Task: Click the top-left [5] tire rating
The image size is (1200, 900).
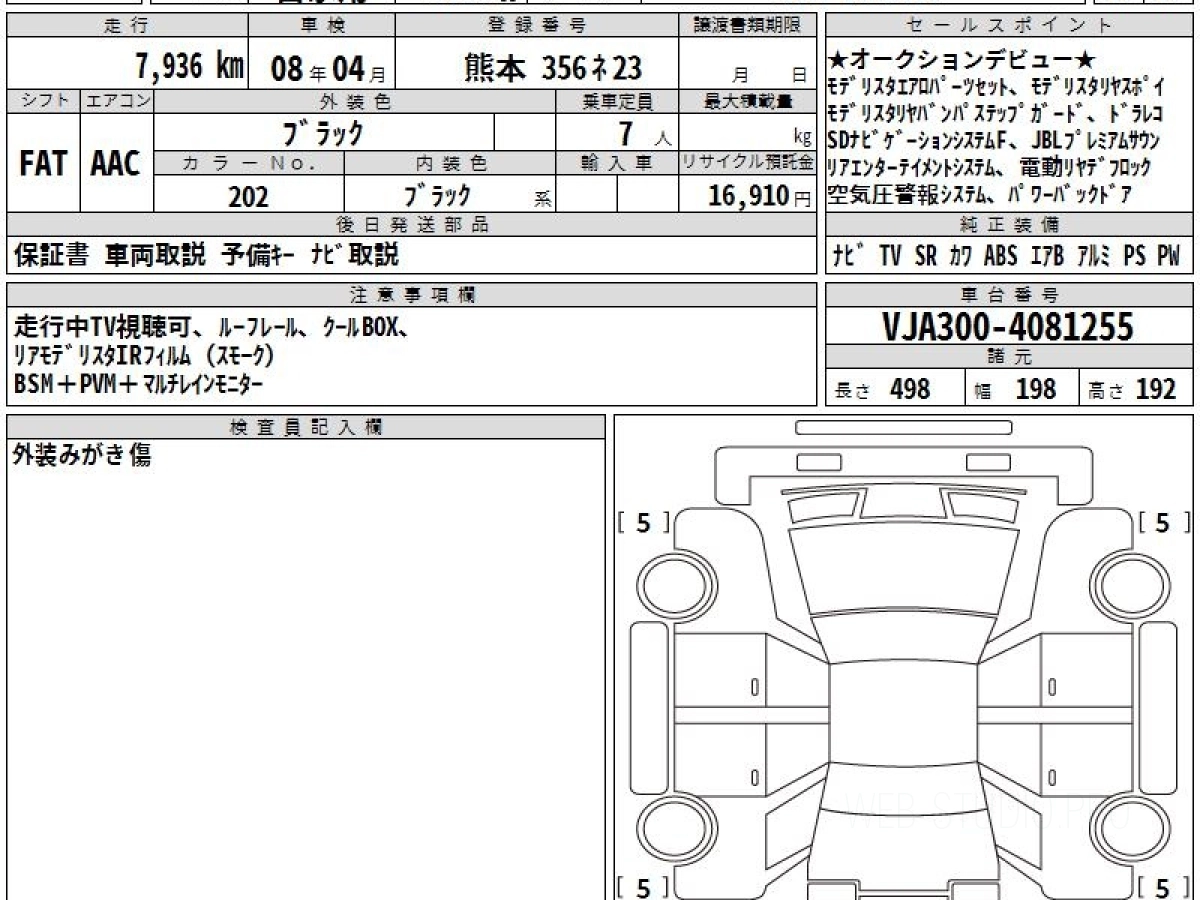Action: tap(645, 522)
